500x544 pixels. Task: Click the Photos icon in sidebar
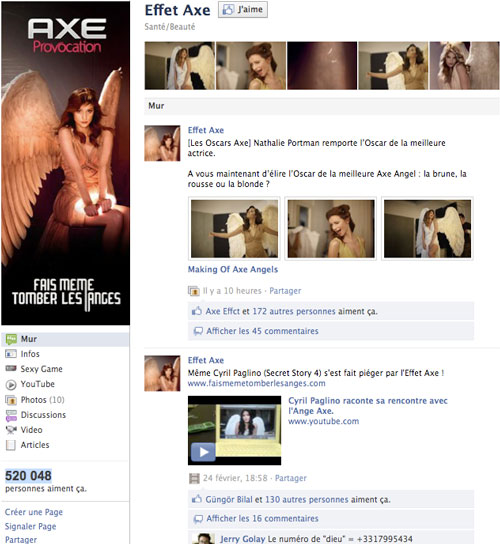click(x=11, y=400)
